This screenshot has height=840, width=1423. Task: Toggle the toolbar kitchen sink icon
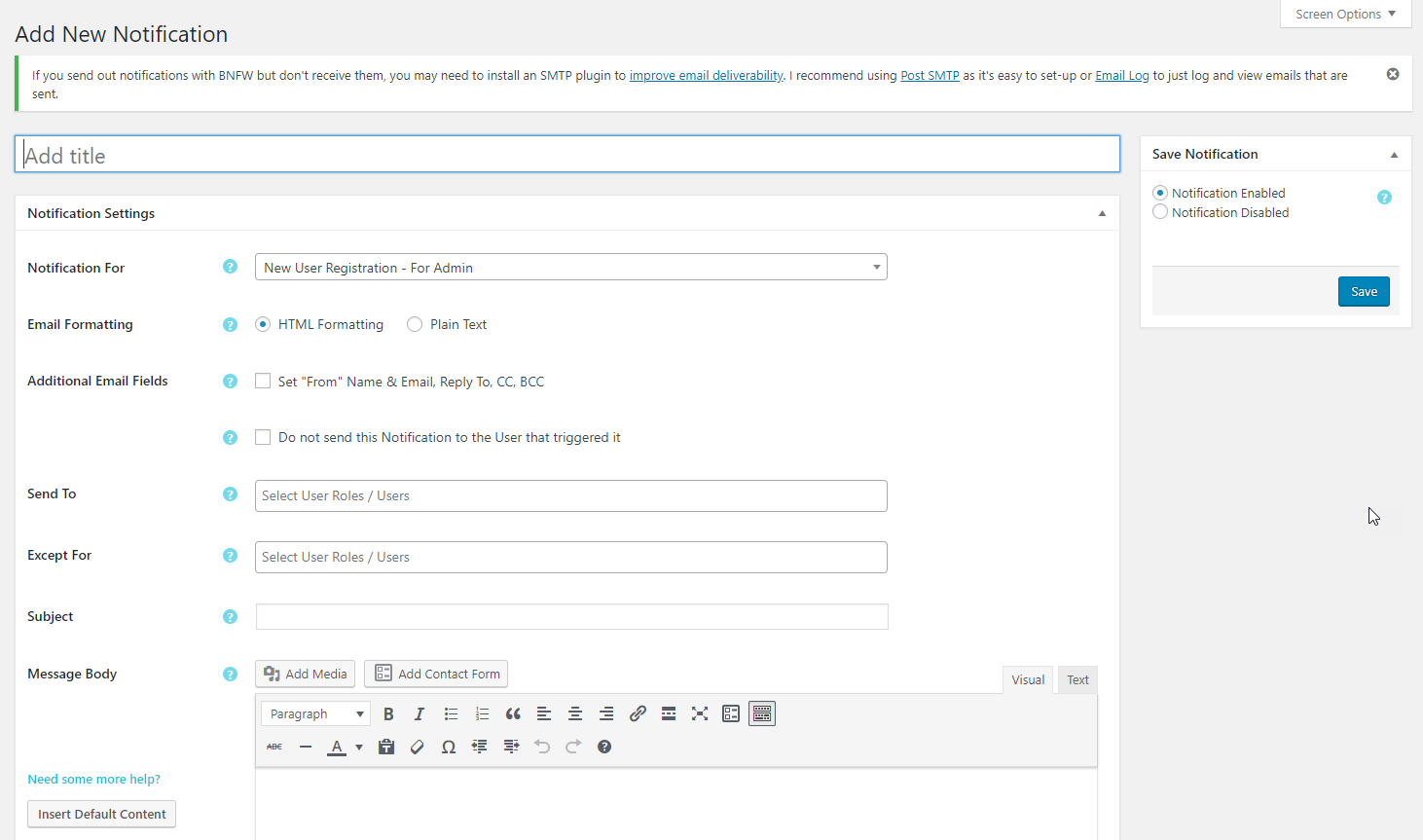tap(762, 714)
